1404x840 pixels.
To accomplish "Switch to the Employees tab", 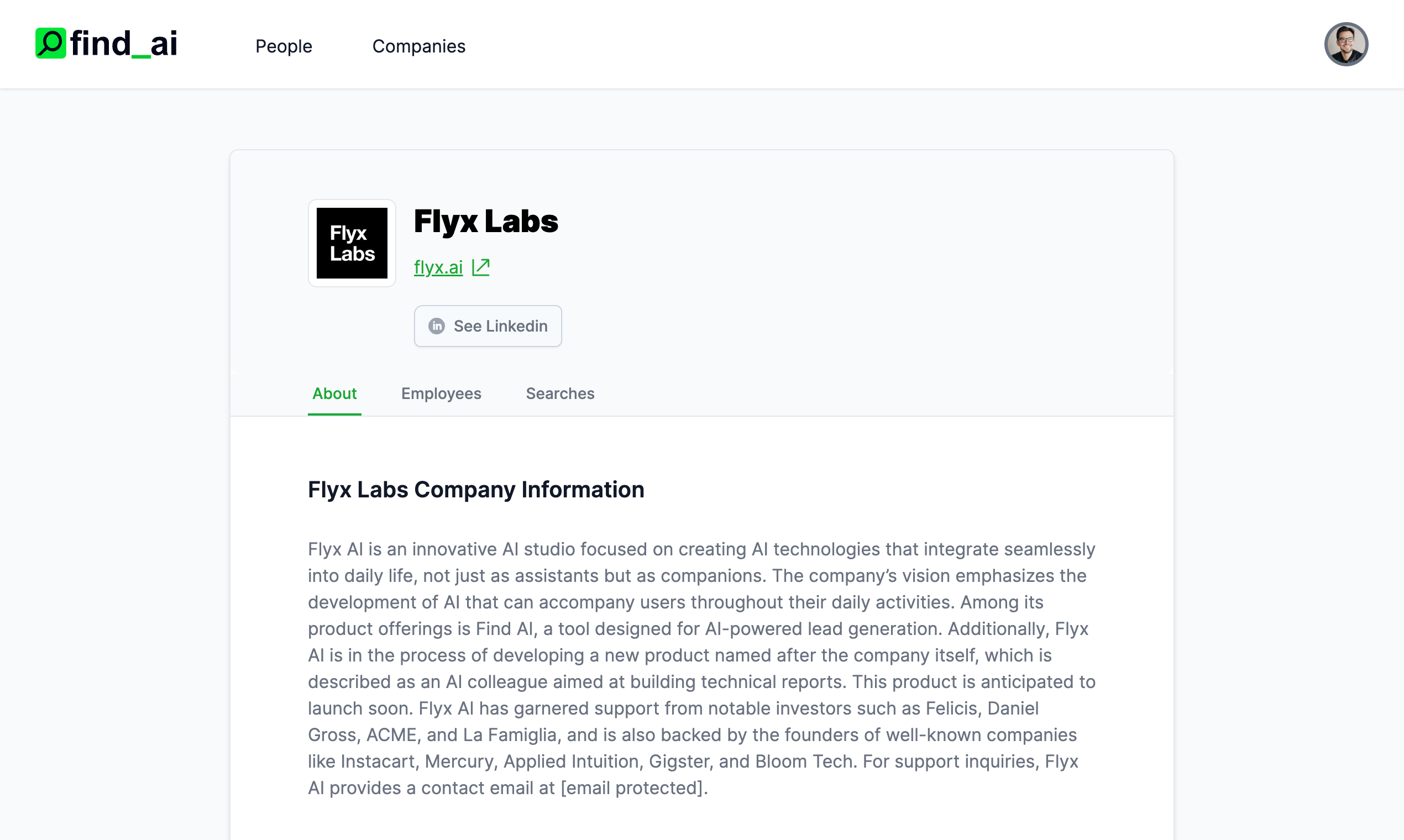I will pyautogui.click(x=441, y=393).
